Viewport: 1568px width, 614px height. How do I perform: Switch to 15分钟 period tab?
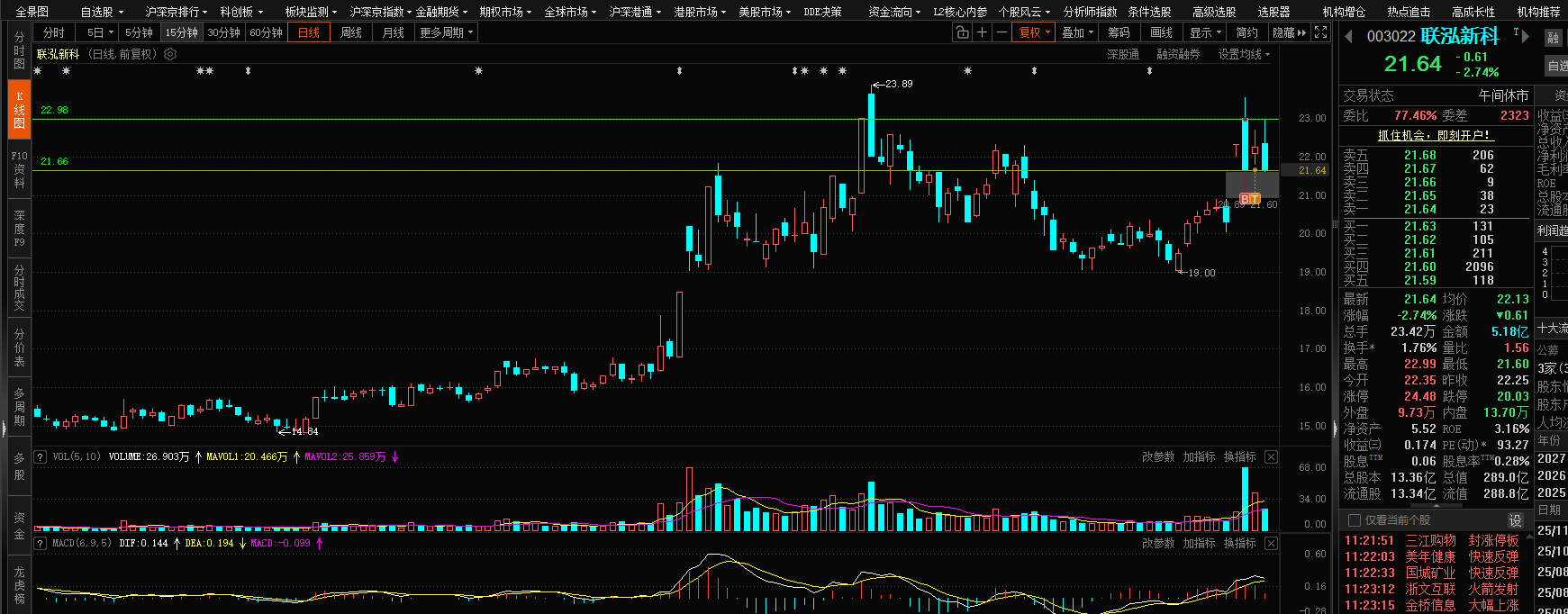pos(181,32)
